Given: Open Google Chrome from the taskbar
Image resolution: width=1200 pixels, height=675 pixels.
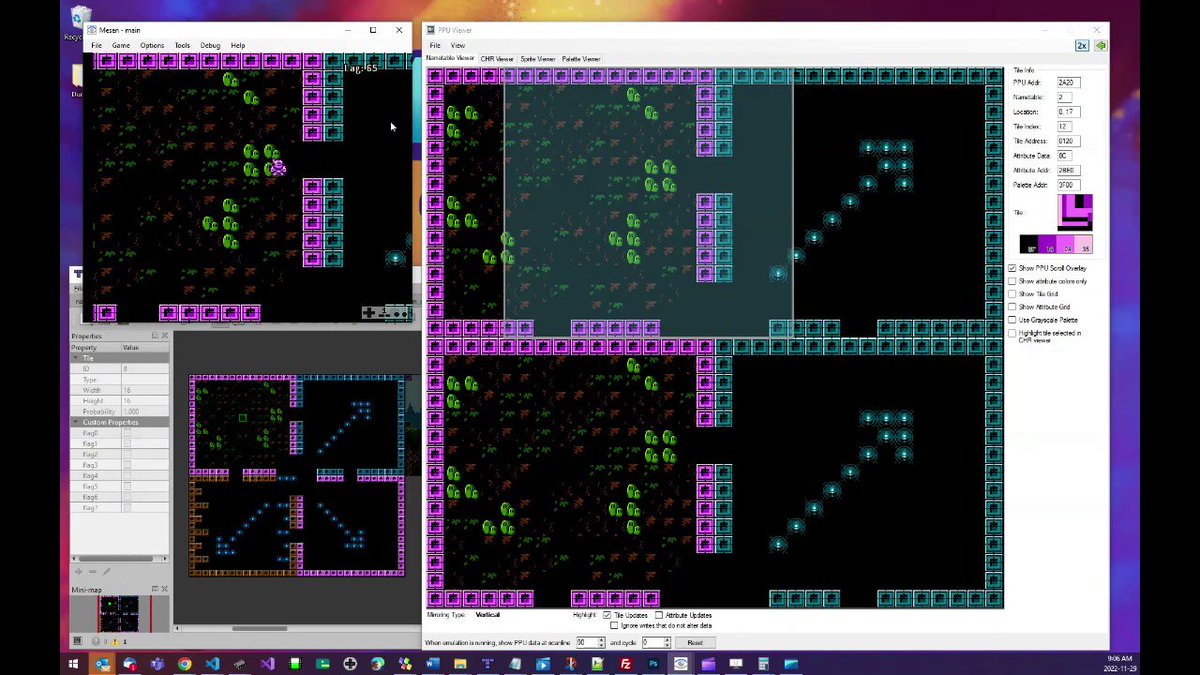Looking at the screenshot, I should tap(185, 663).
